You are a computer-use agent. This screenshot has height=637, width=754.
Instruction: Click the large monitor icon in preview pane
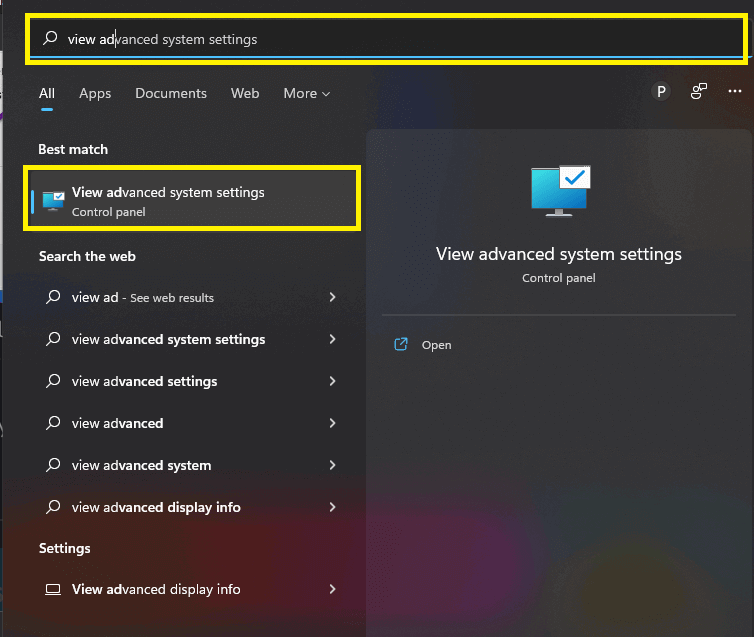click(x=559, y=191)
